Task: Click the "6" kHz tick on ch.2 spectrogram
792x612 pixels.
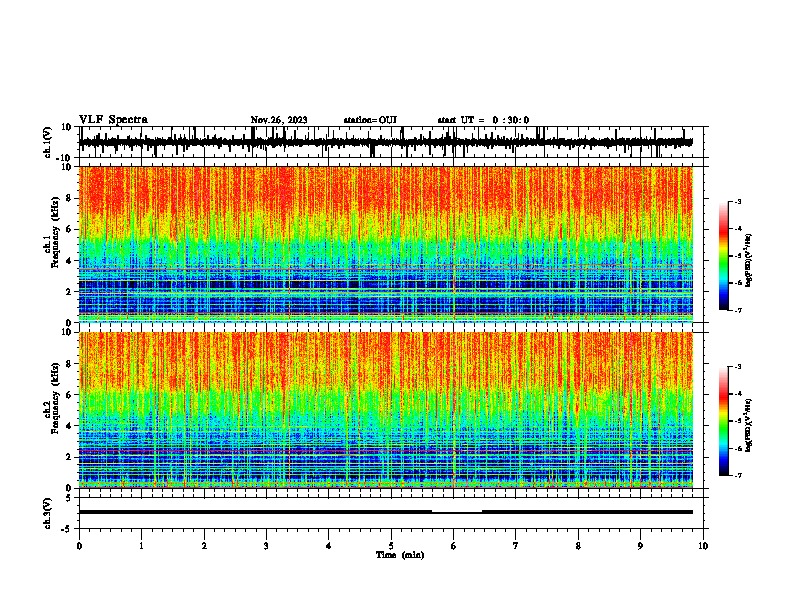Action: (69, 395)
